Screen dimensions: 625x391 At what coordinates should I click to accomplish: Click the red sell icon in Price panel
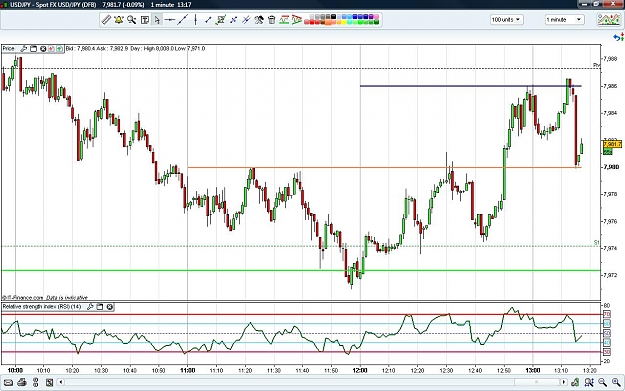point(51,49)
